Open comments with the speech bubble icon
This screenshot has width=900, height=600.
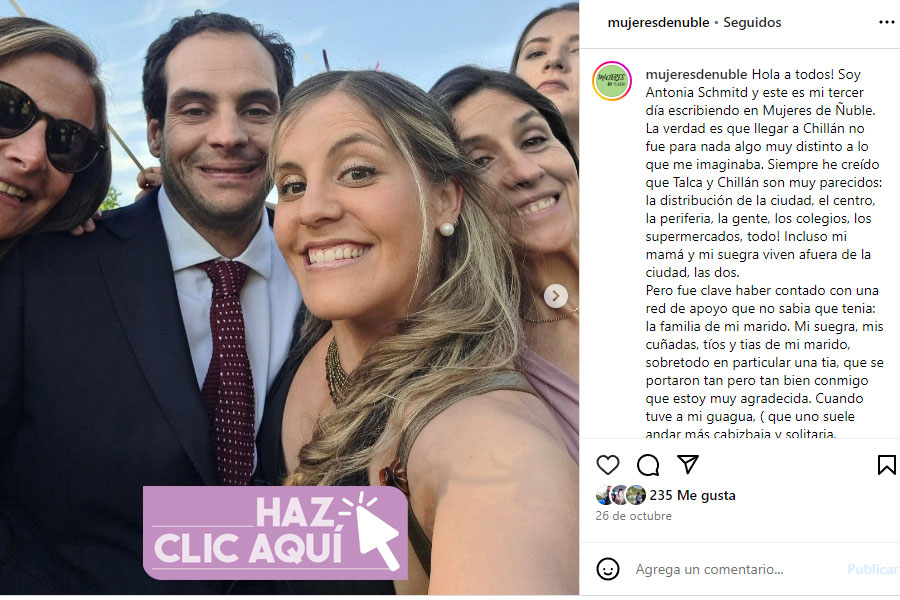coord(648,464)
